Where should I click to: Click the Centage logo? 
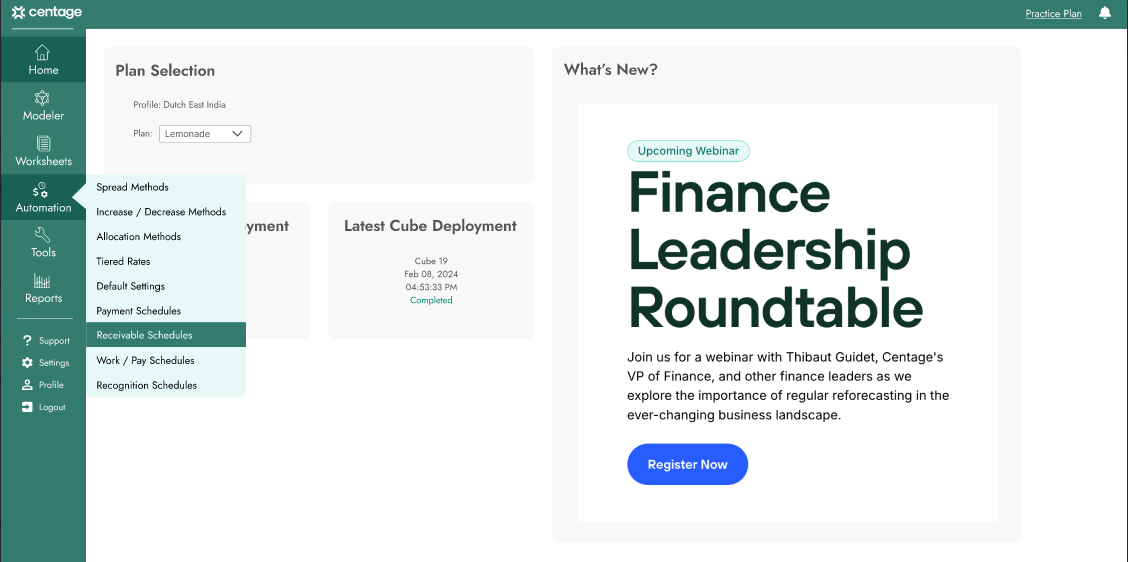(x=47, y=12)
